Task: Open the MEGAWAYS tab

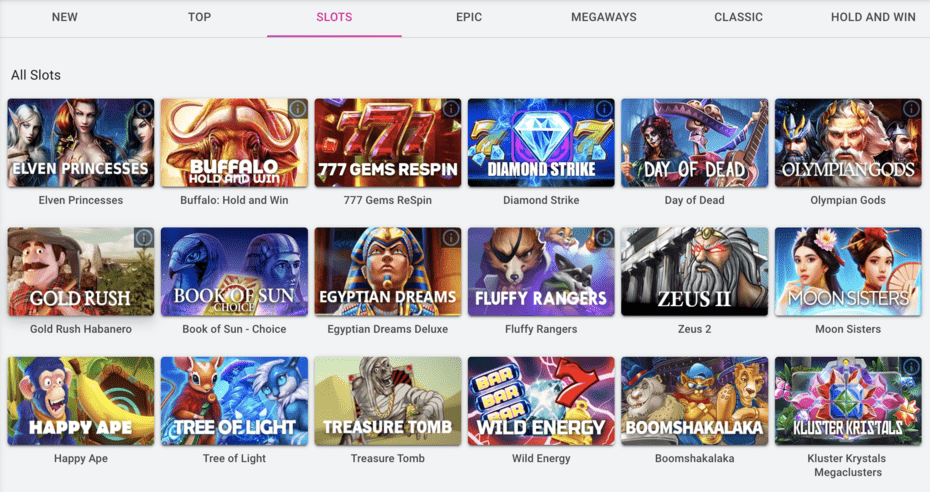Action: tap(604, 17)
